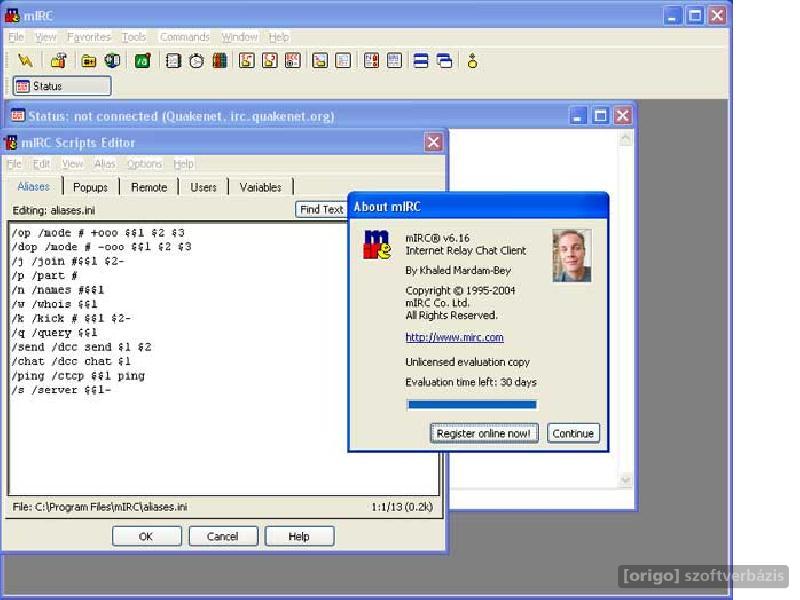The height and width of the screenshot is (600, 800).
Task: Click the Connect lightning bolt toolbar icon
Action: [25, 61]
